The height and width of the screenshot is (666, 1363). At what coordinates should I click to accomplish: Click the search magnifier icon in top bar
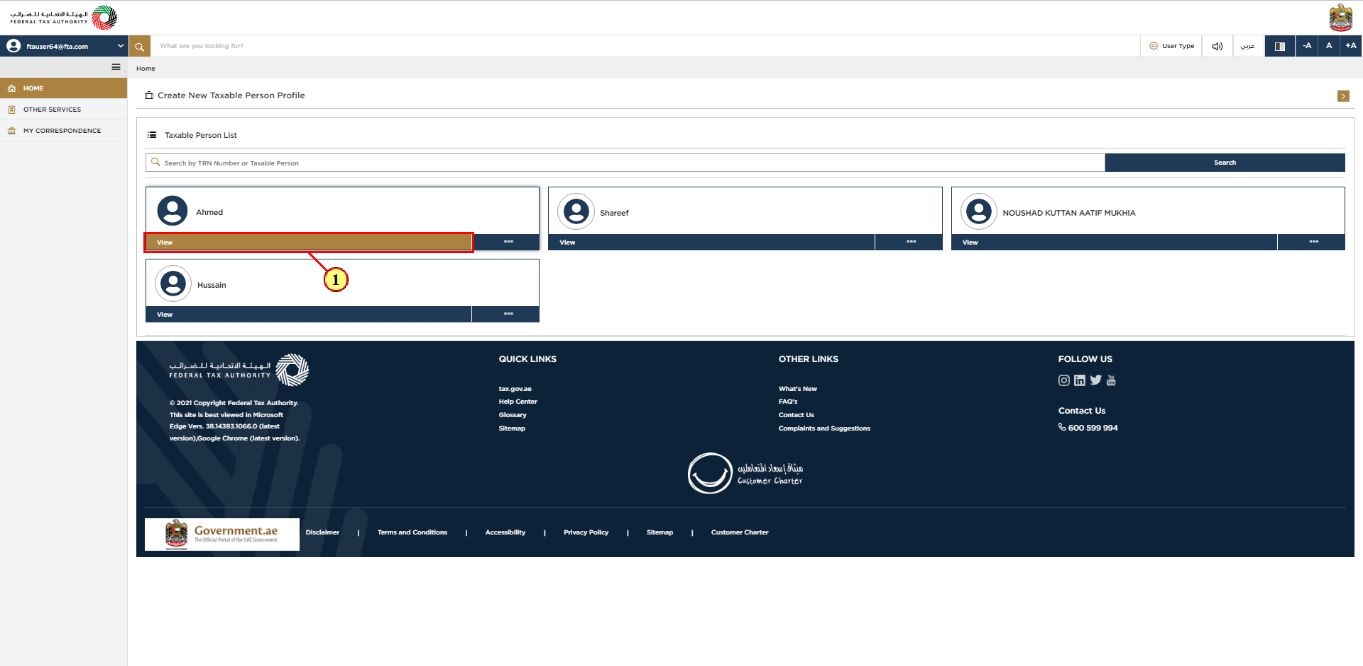click(140, 46)
